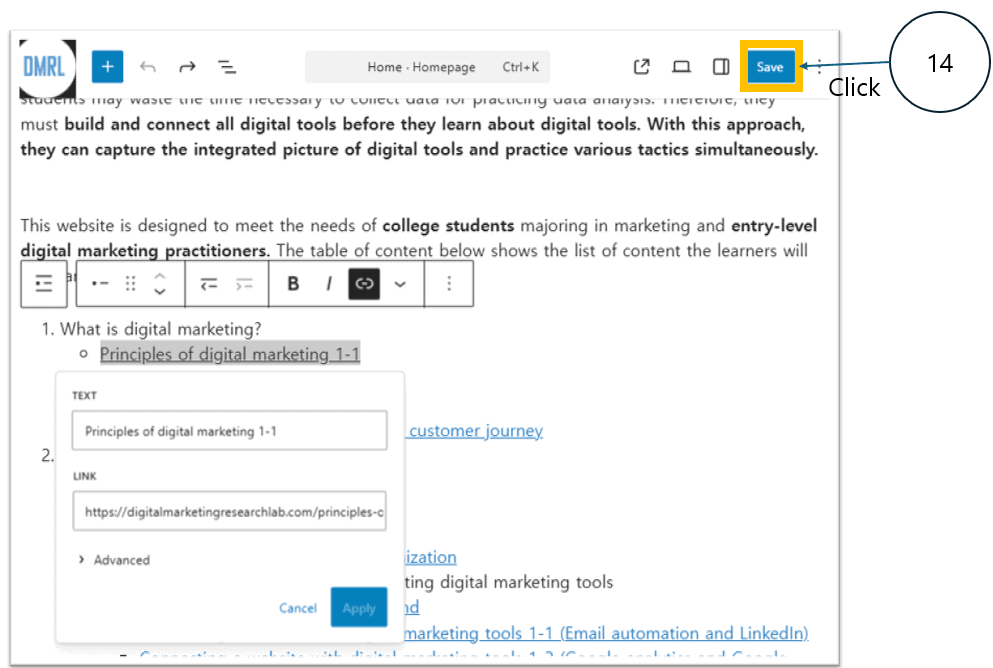Click the undo arrow

[148, 67]
